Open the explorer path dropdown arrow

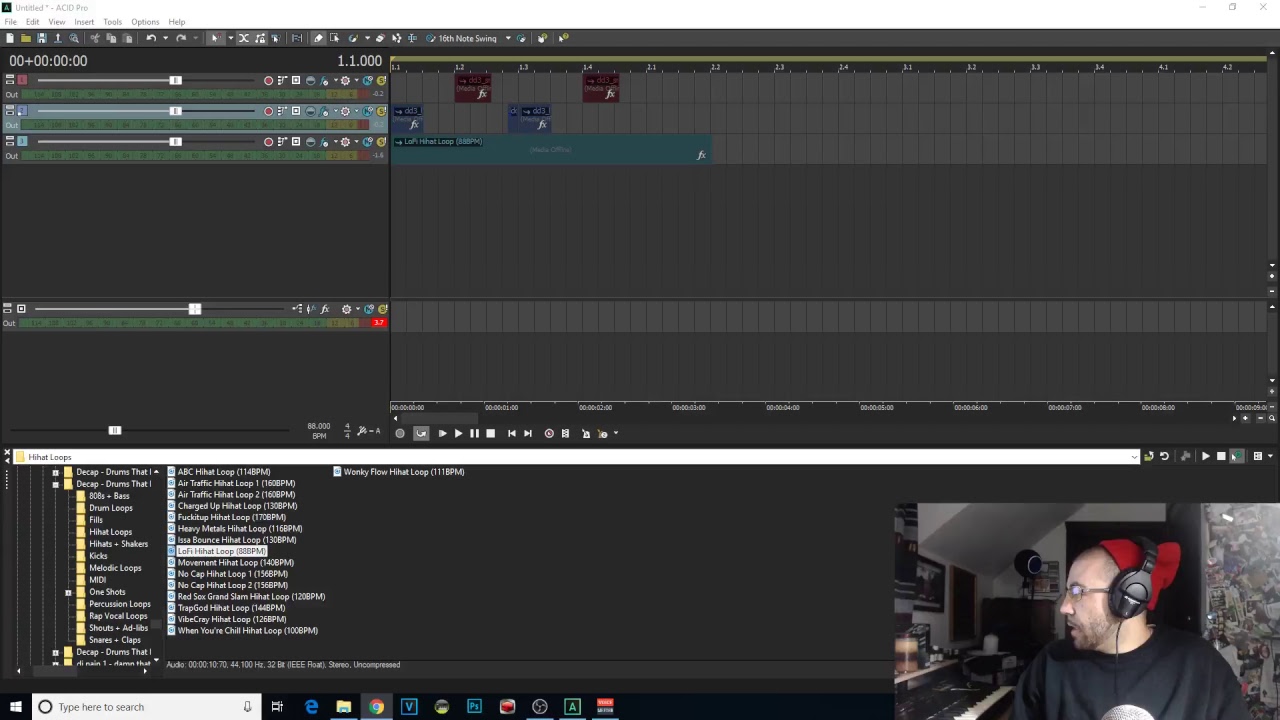click(x=1134, y=457)
